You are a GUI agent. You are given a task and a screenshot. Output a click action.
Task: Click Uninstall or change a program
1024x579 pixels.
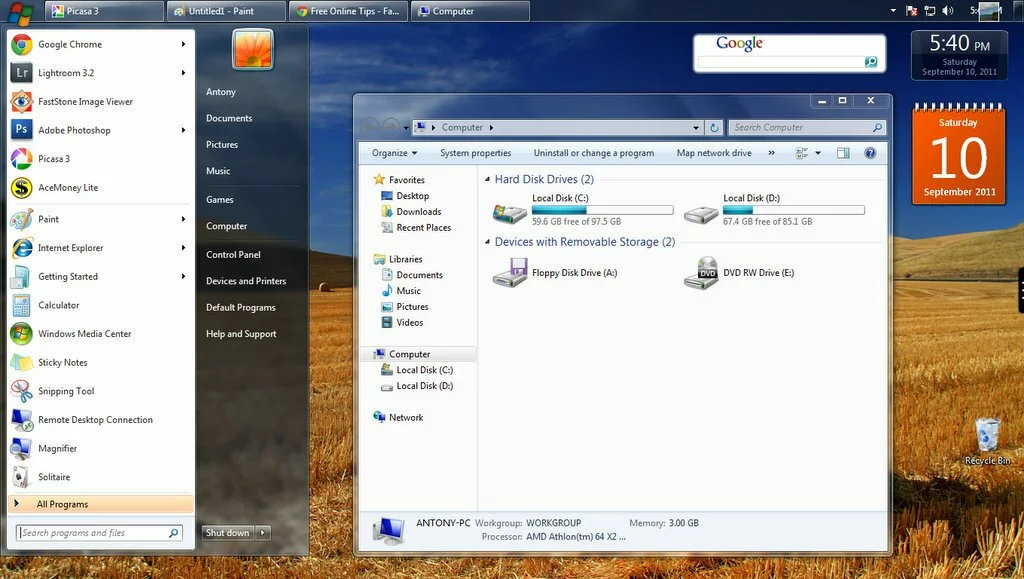pyautogui.click(x=594, y=153)
